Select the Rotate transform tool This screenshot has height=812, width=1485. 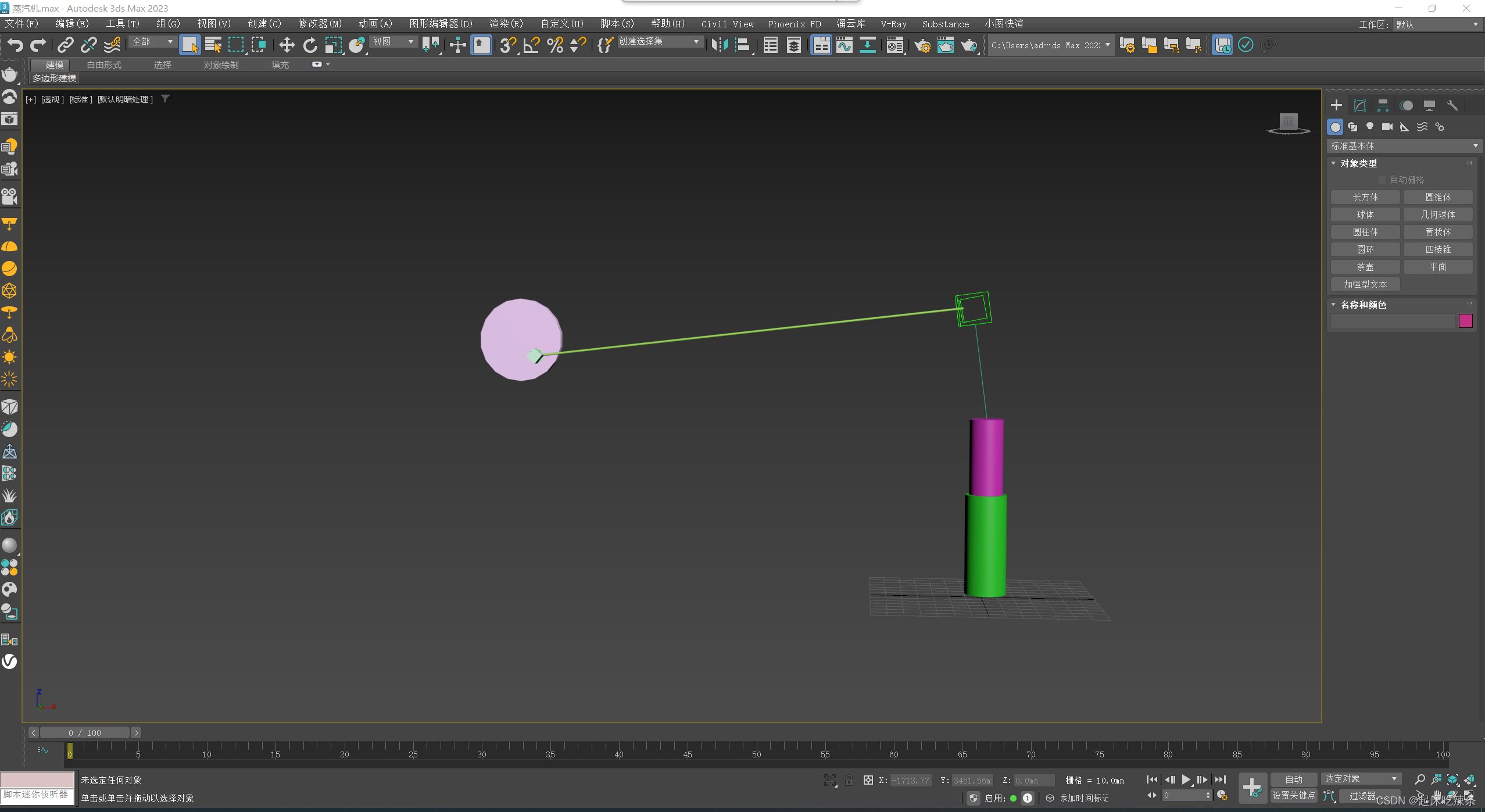click(x=310, y=45)
